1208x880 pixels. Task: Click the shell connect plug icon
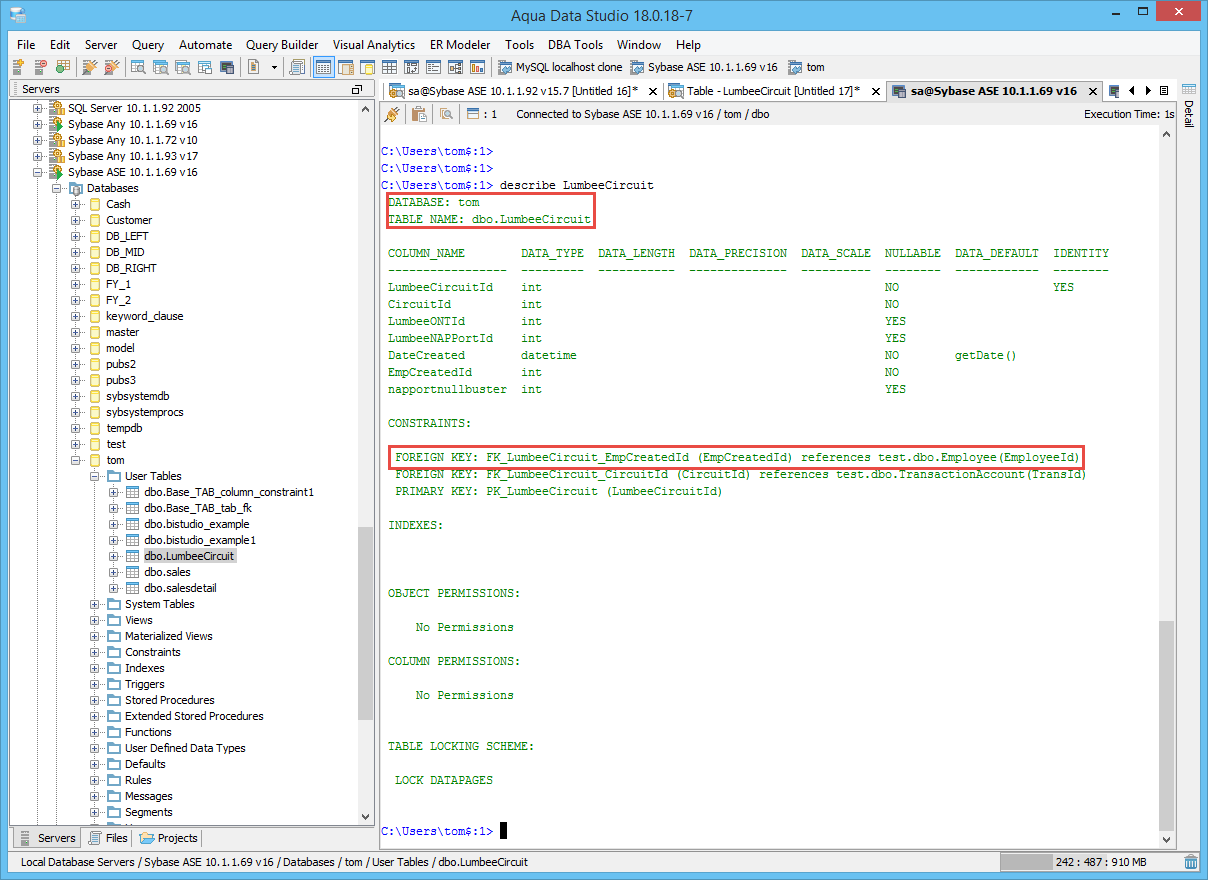pos(392,114)
